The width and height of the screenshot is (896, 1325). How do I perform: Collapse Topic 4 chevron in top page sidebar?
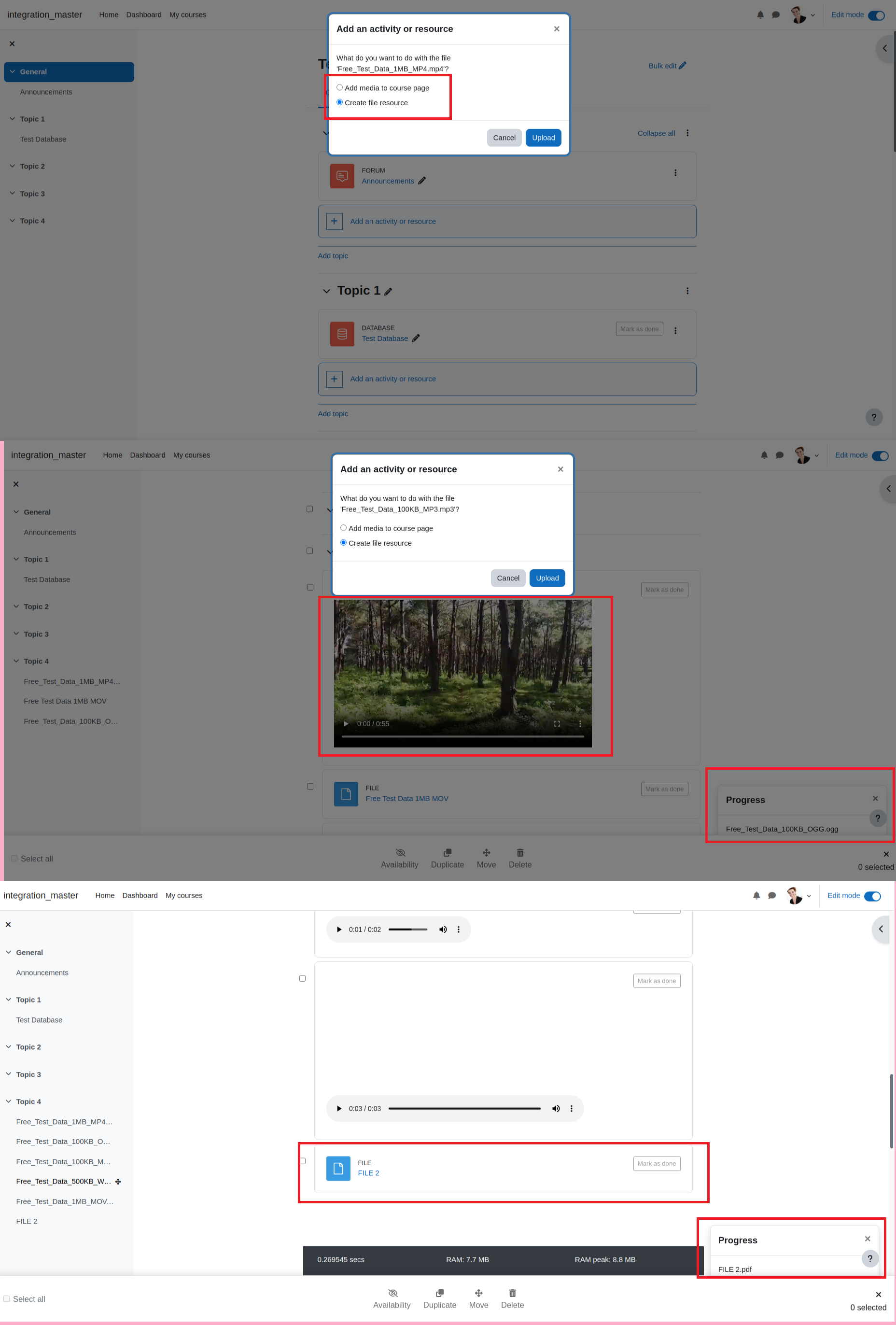click(x=13, y=221)
